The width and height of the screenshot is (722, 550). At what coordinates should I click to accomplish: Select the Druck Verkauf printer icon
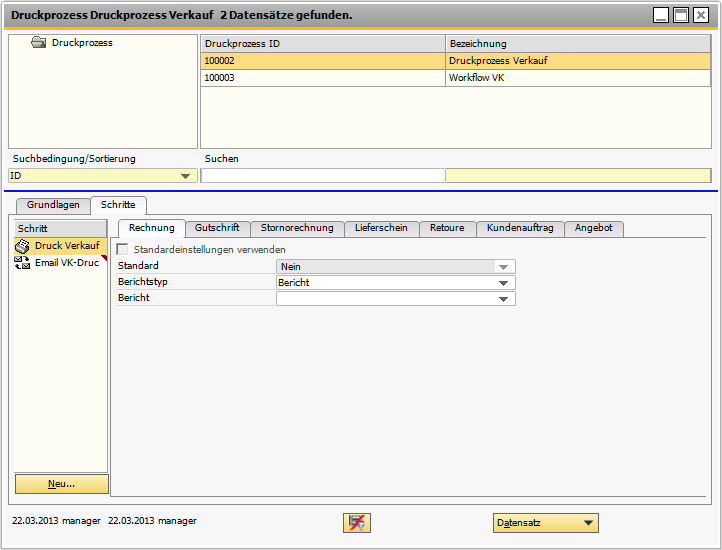(22, 246)
